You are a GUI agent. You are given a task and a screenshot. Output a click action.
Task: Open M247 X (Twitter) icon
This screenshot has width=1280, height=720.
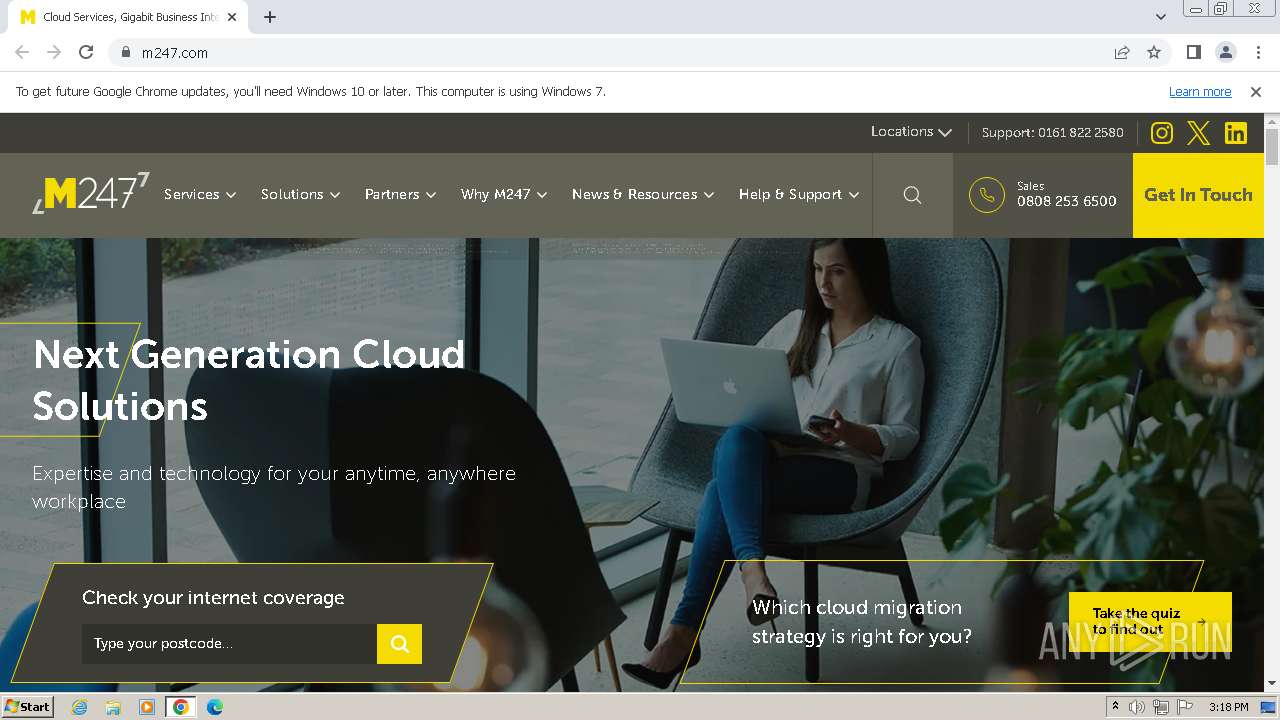tap(1198, 133)
